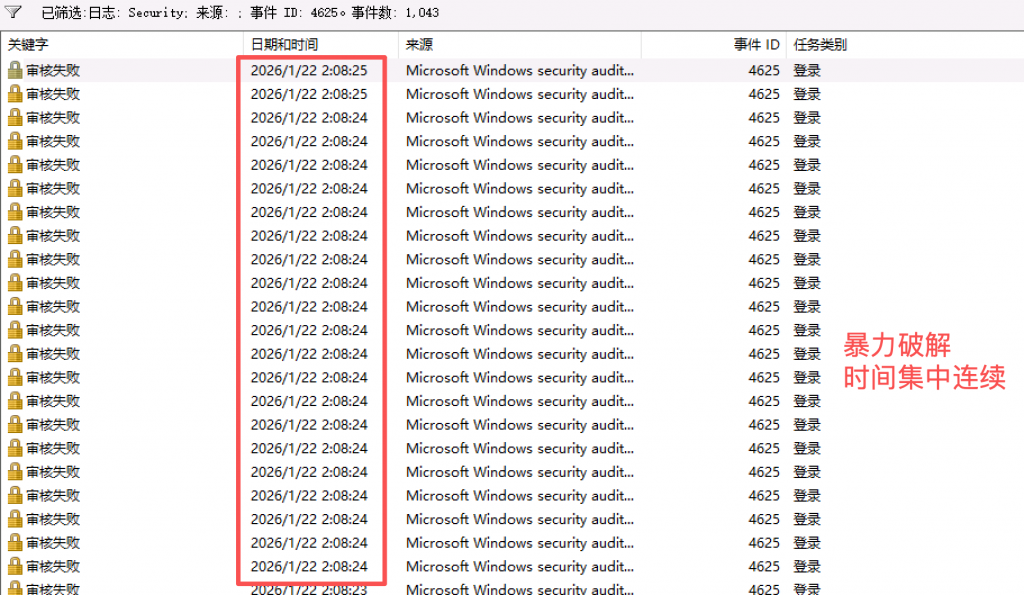Click event ID 4625 in the top row
The image size is (1024, 595).
[x=763, y=71]
